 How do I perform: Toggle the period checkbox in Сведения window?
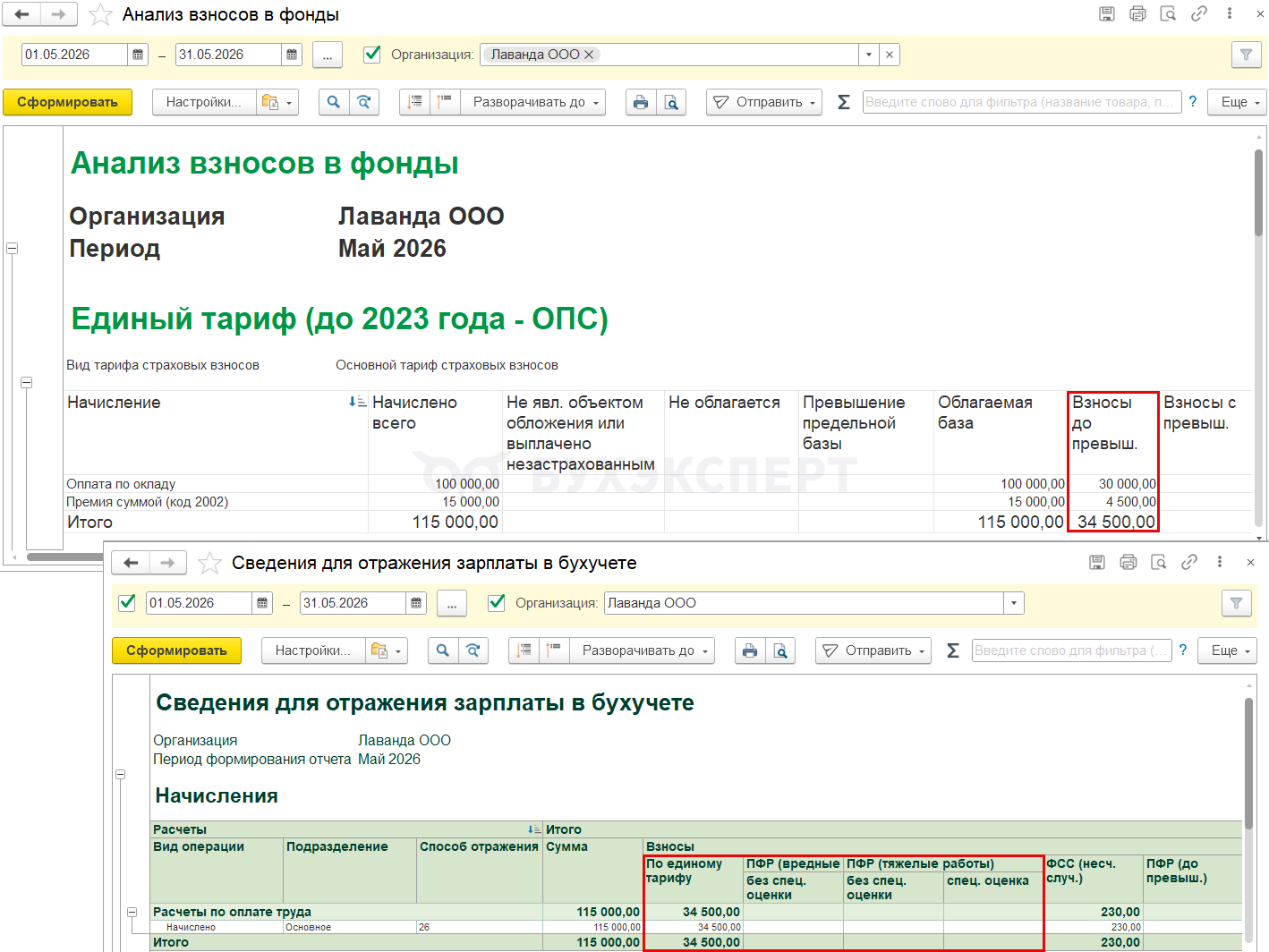pos(127,603)
